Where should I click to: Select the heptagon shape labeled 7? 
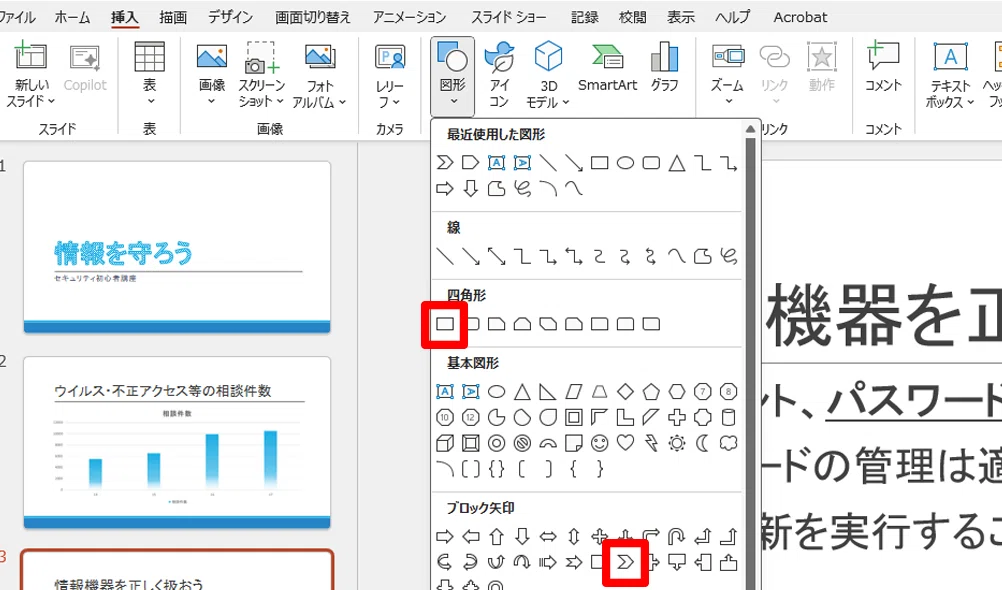(x=702, y=391)
